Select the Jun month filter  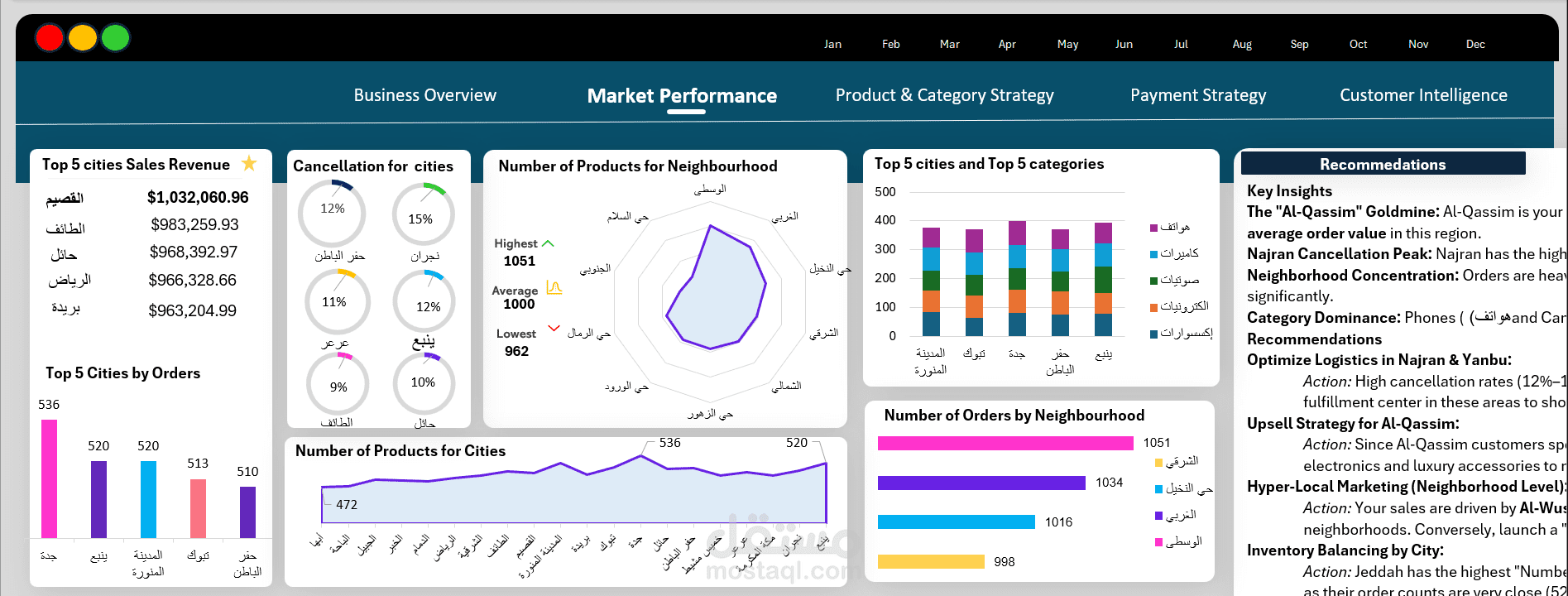coord(1124,45)
